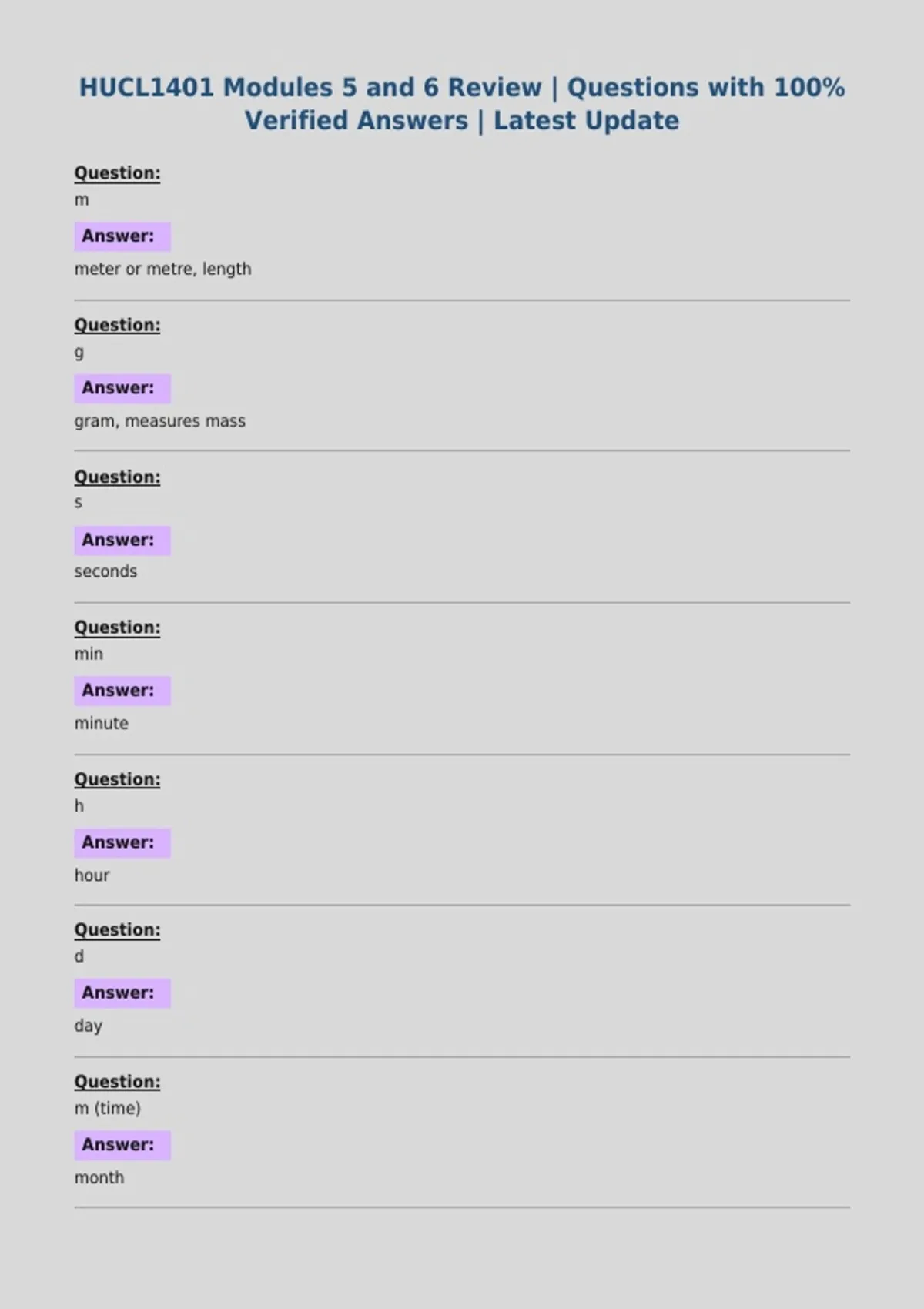Select the text 'meter or metre, length'
This screenshot has width=924, height=1309.
pos(162,269)
